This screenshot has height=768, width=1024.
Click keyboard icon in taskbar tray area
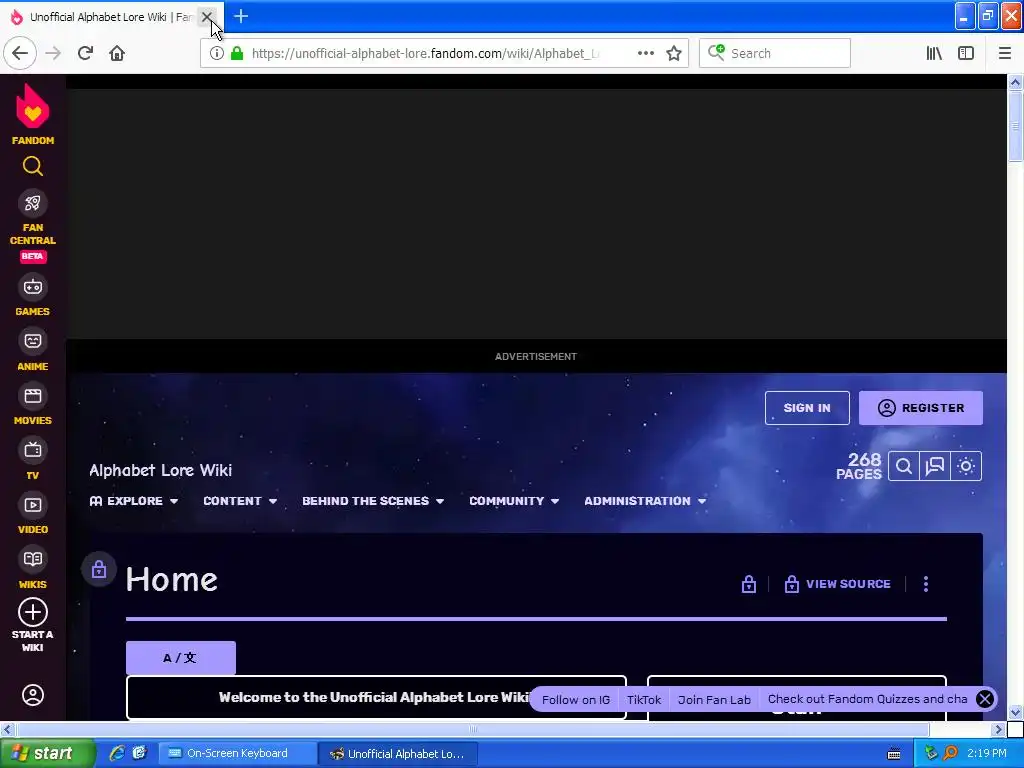tap(894, 754)
